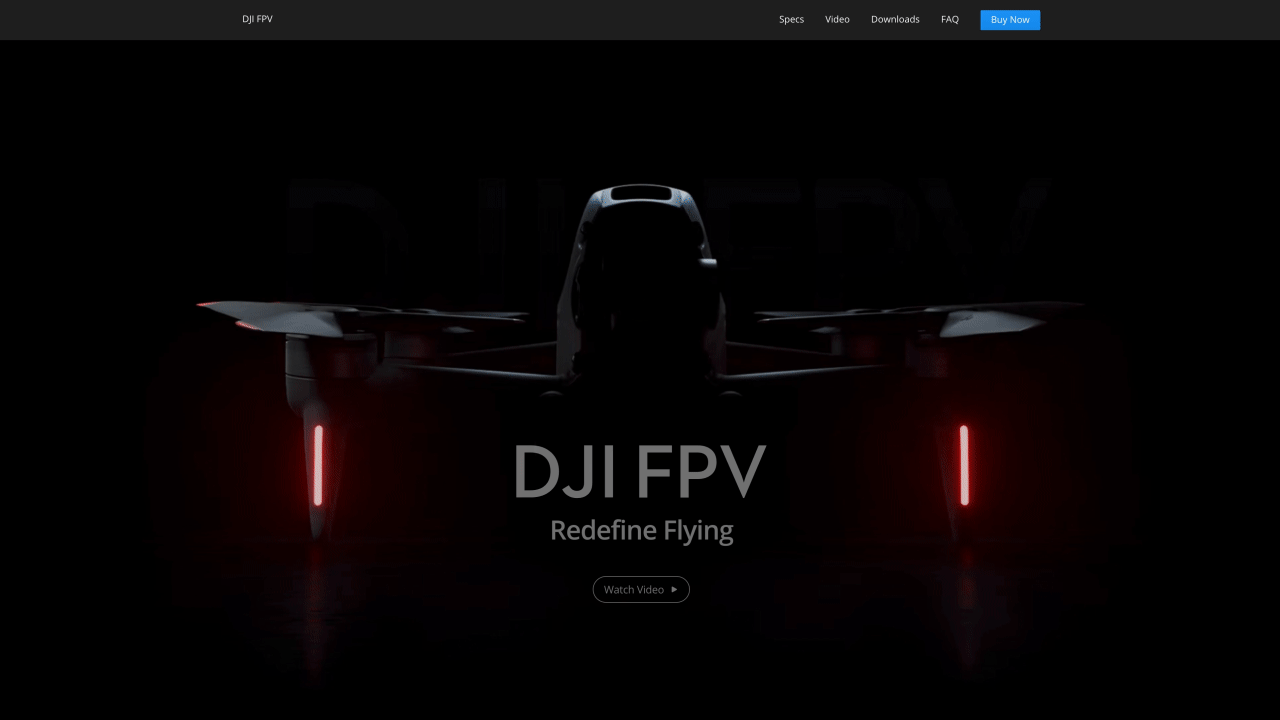The image size is (1280, 720).
Task: Click the blue Buy Now button
Action: (1010, 20)
